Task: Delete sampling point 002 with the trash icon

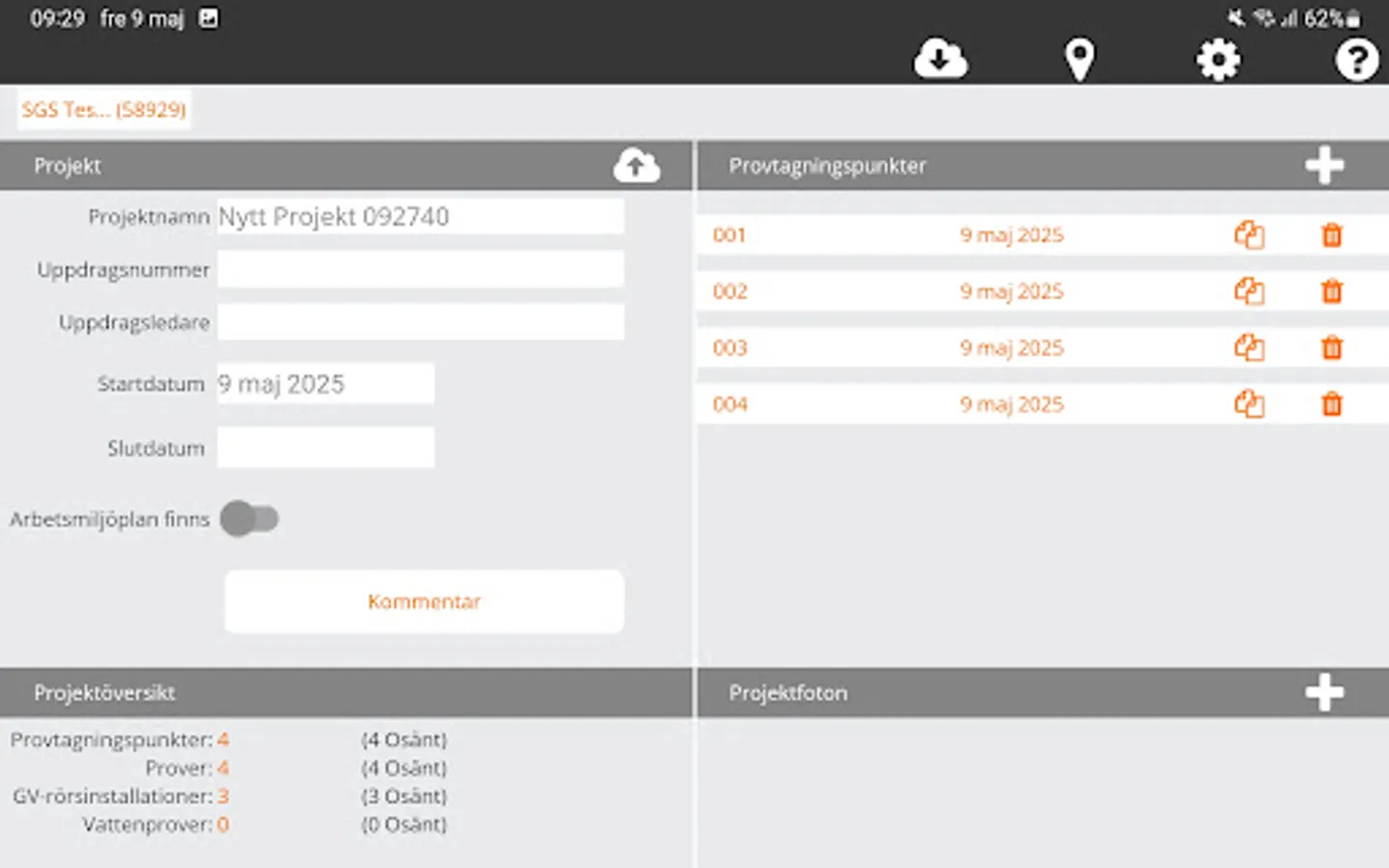Action: tap(1332, 290)
